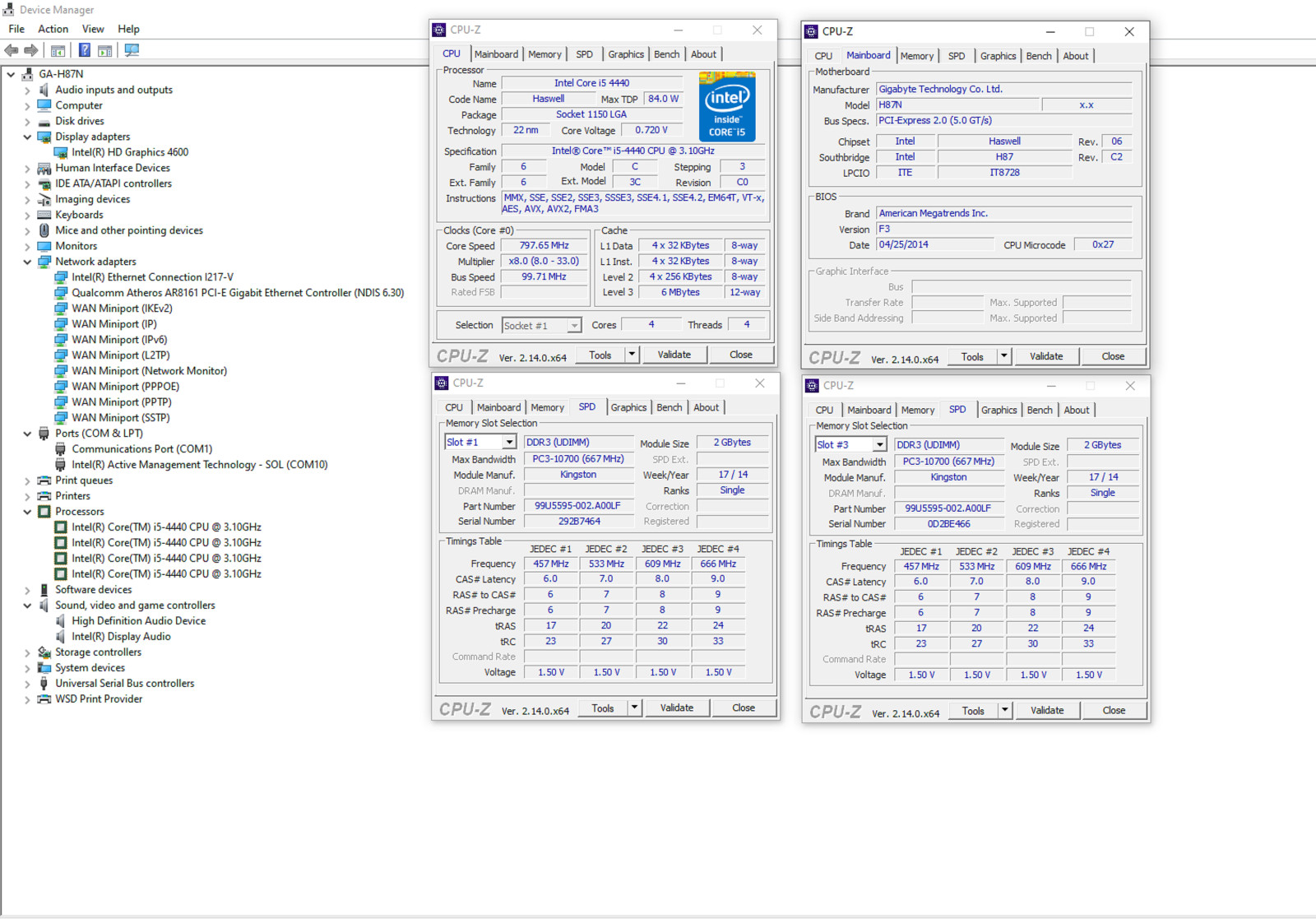The image size is (1316, 919).
Task: Expand the Universal Serial Bus controllers node
Action: (27, 684)
